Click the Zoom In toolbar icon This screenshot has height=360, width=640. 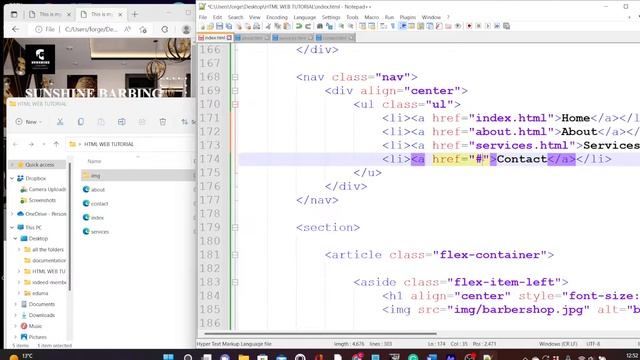click(x=341, y=26)
